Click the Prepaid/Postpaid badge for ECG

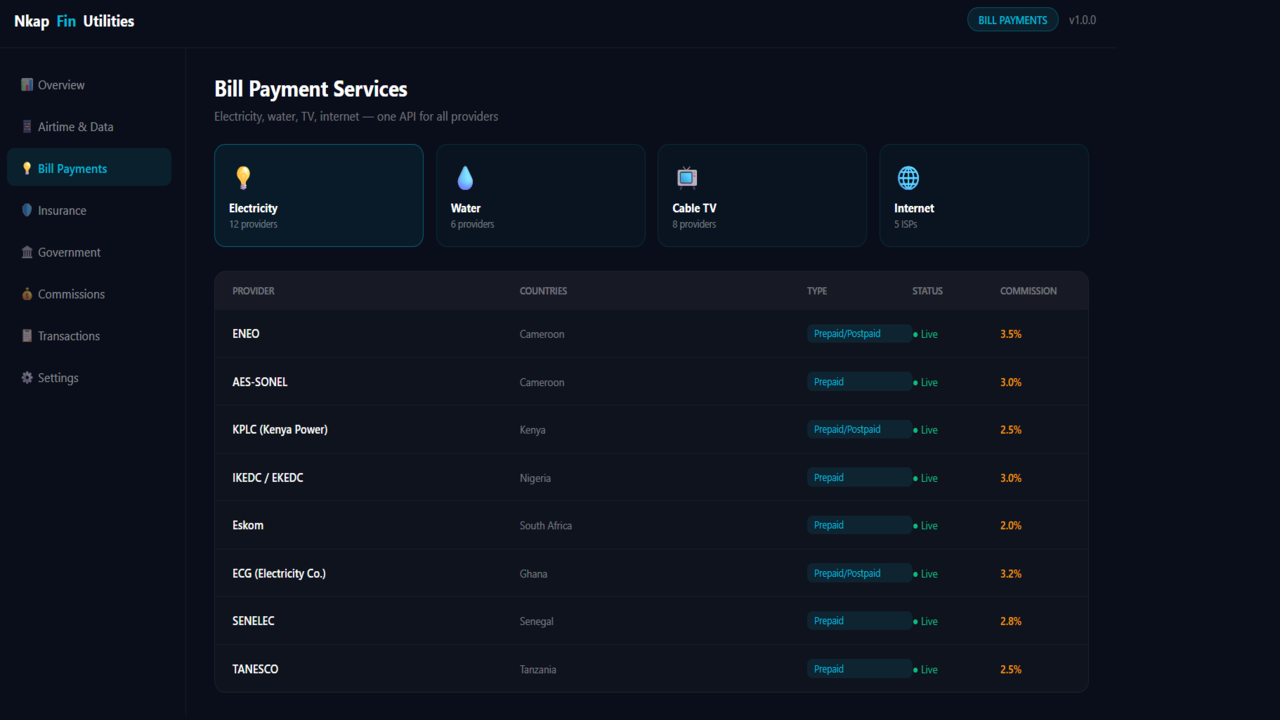(859, 573)
